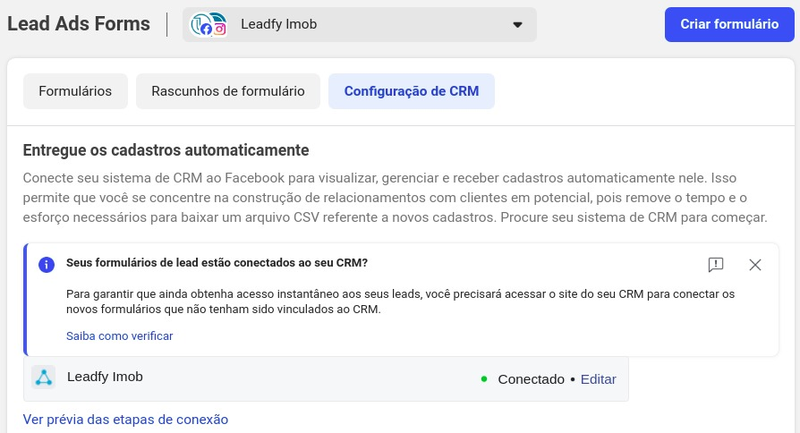Click the feedback report icon in the notice
This screenshot has width=800, height=433.
click(716, 264)
